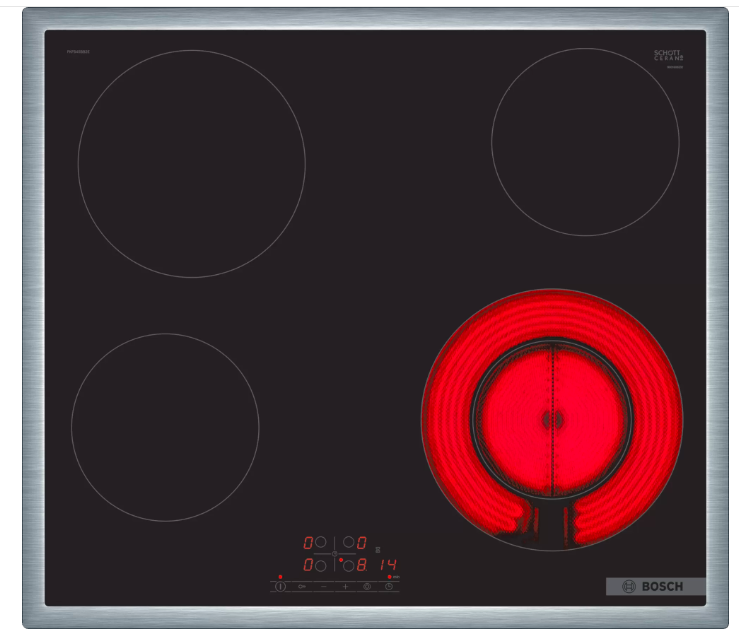Tap the timer clock icon
Image resolution: width=739 pixels, height=636 pixels.
388,586
